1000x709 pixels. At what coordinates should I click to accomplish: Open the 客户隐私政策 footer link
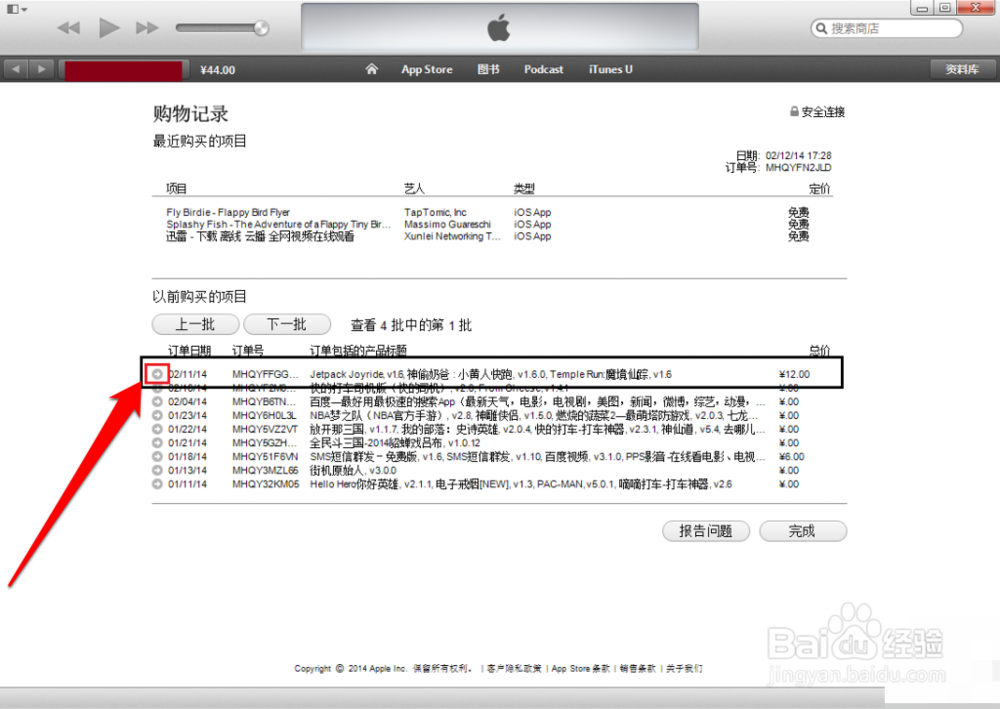tap(514, 669)
